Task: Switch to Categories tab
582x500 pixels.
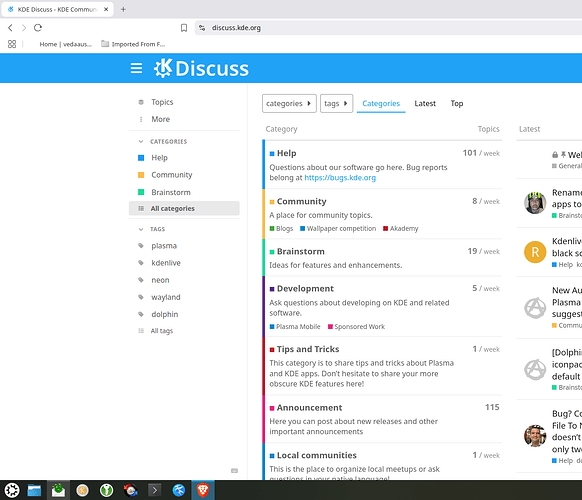Action: (381, 104)
